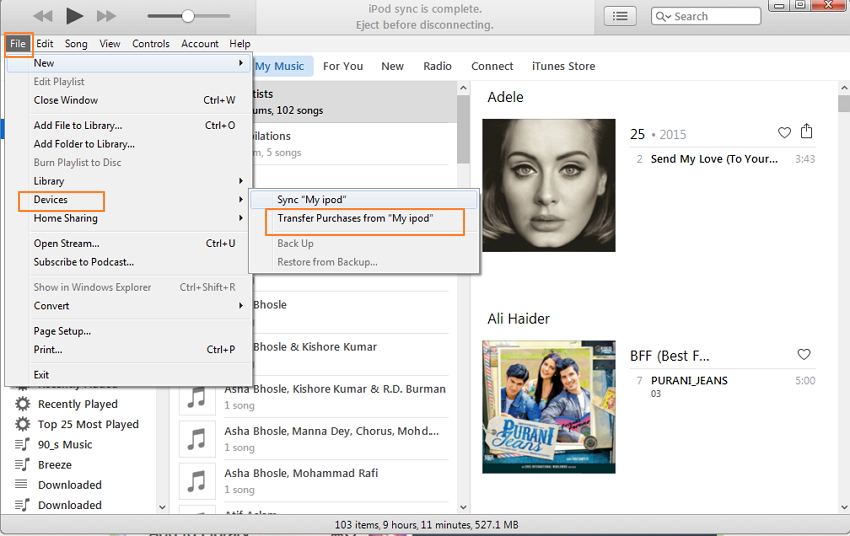Adjust the volume slider knob
Image resolution: width=850 pixels, height=536 pixels.
[x=187, y=16]
